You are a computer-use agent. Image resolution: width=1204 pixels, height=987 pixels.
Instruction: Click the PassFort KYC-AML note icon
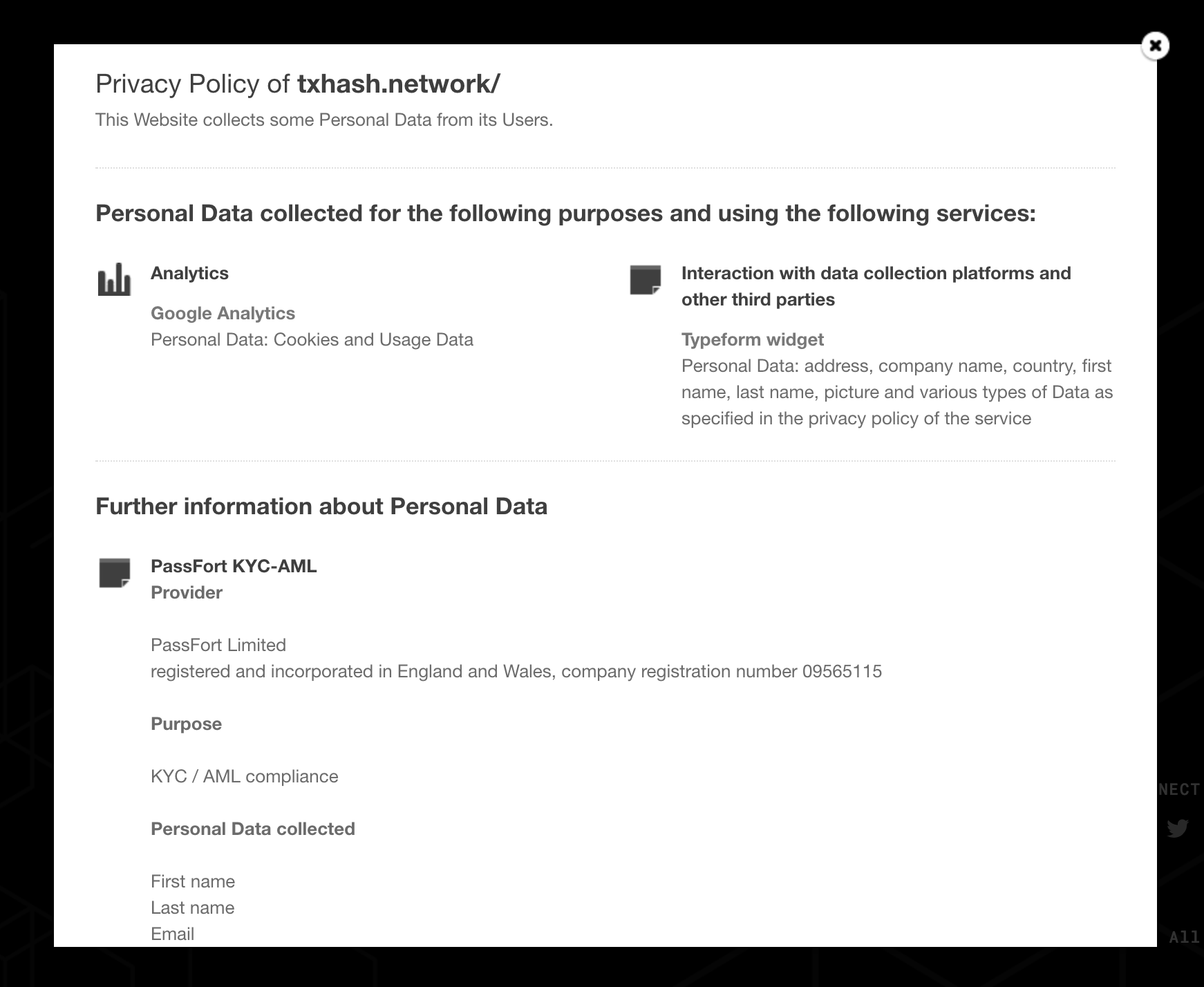point(115,573)
